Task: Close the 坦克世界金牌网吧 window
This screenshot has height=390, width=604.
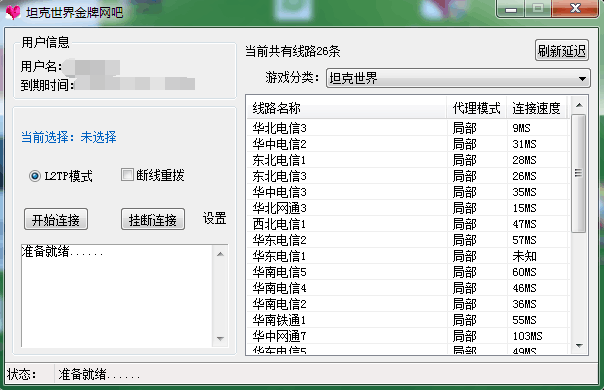Action: click(x=575, y=8)
